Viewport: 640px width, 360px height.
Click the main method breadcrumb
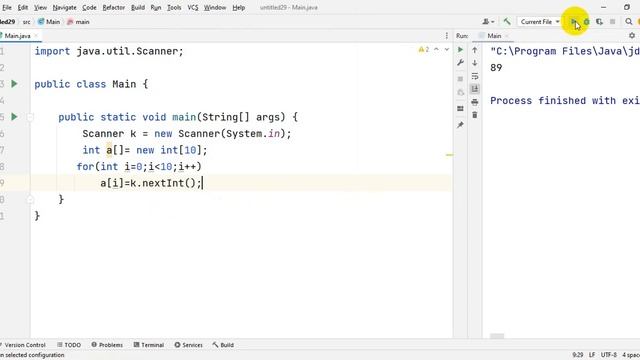78,22
